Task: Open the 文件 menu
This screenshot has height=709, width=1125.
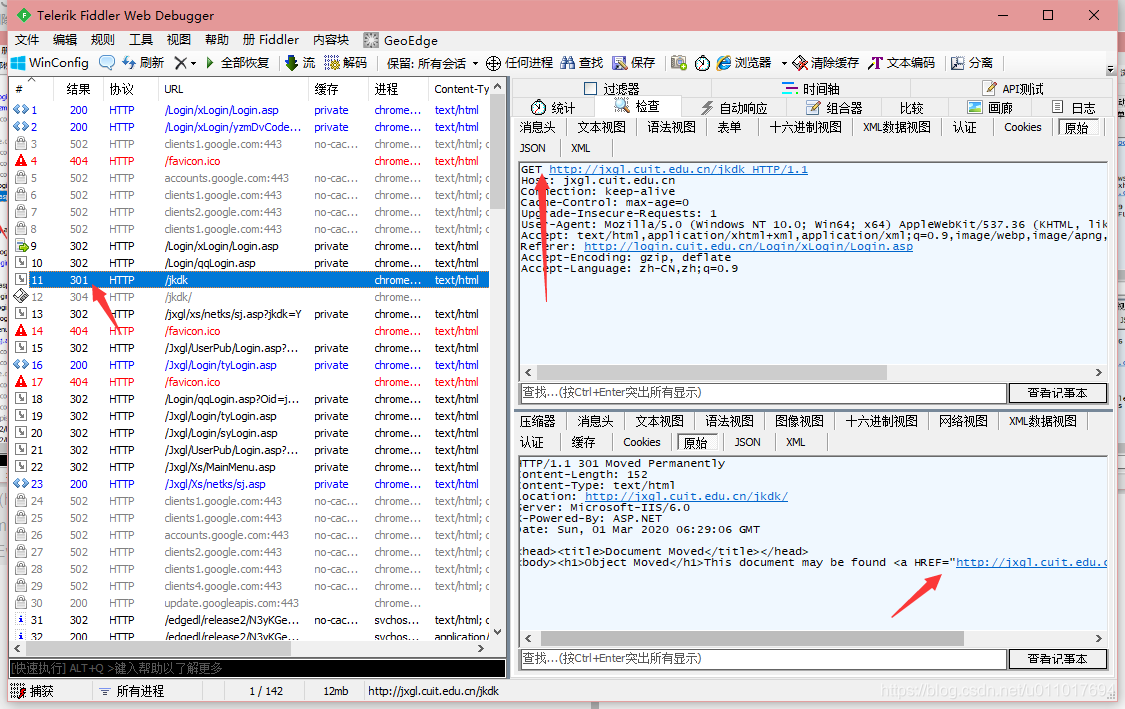Action: click(27, 40)
